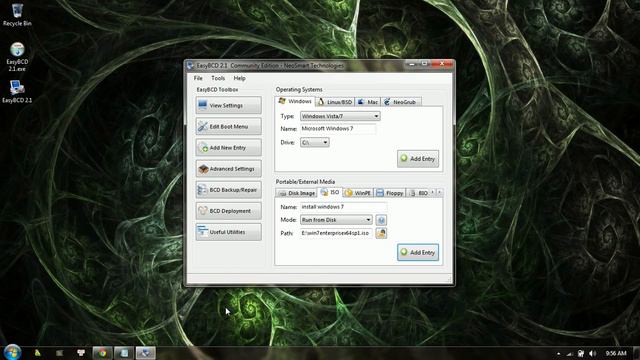Click the EasyBCD taskbar button
Image resolution: width=640 pixels, height=360 pixels.
point(145,353)
